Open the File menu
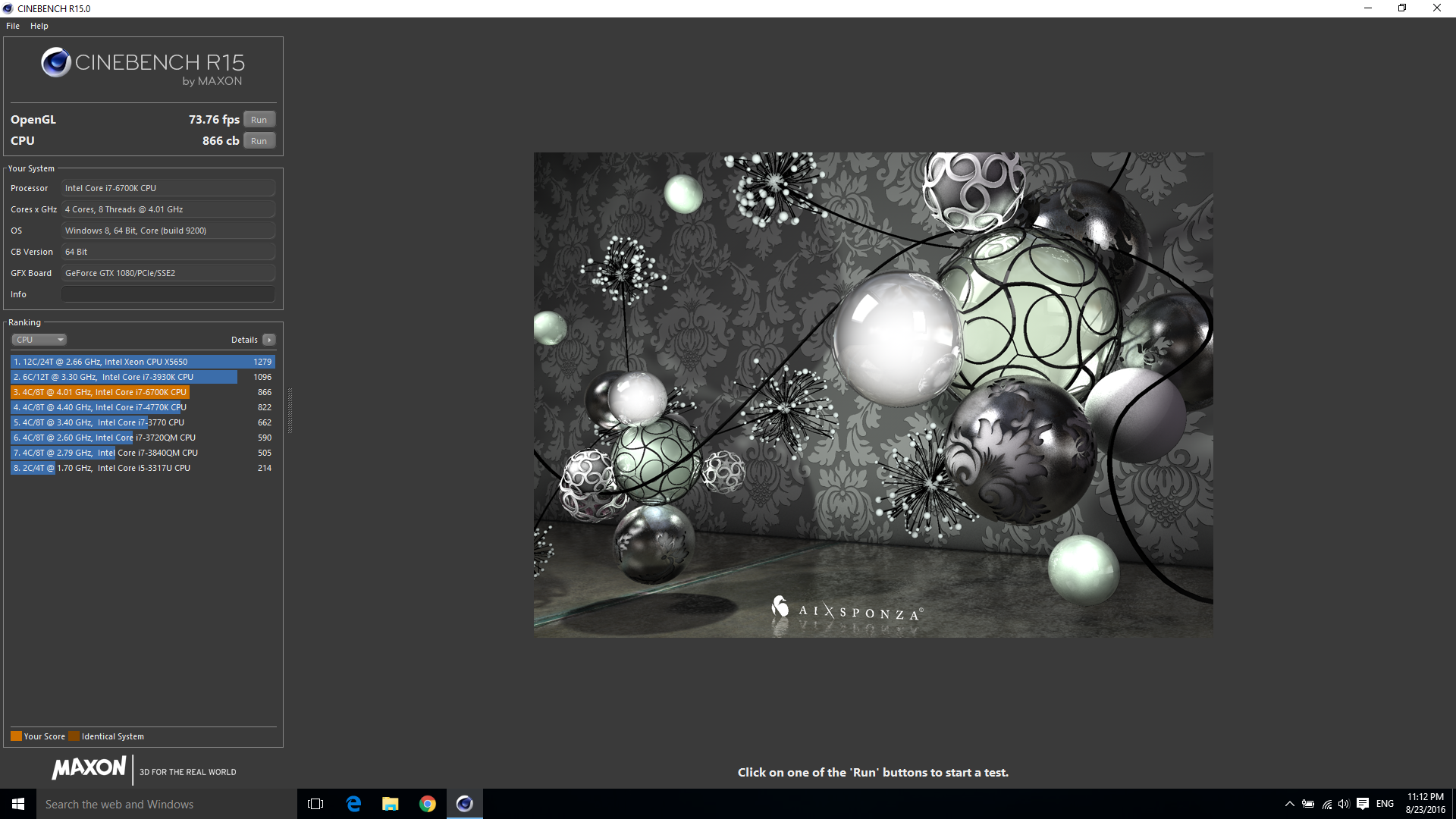 click(13, 25)
